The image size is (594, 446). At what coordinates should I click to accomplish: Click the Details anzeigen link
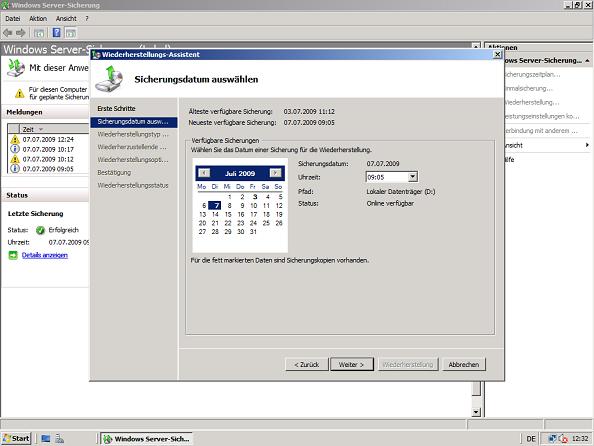click(x=45, y=255)
